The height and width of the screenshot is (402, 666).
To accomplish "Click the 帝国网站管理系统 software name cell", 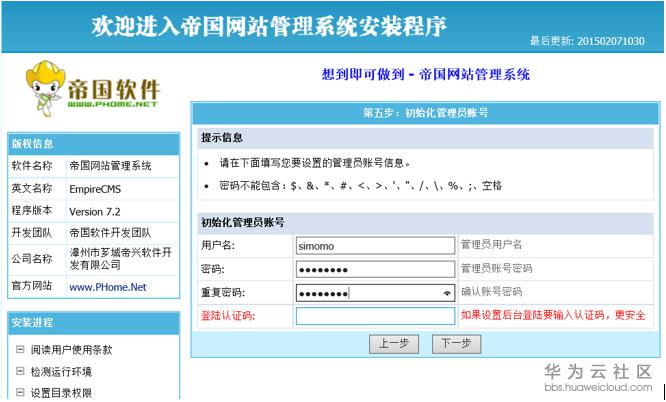I will pyautogui.click(x=110, y=166).
